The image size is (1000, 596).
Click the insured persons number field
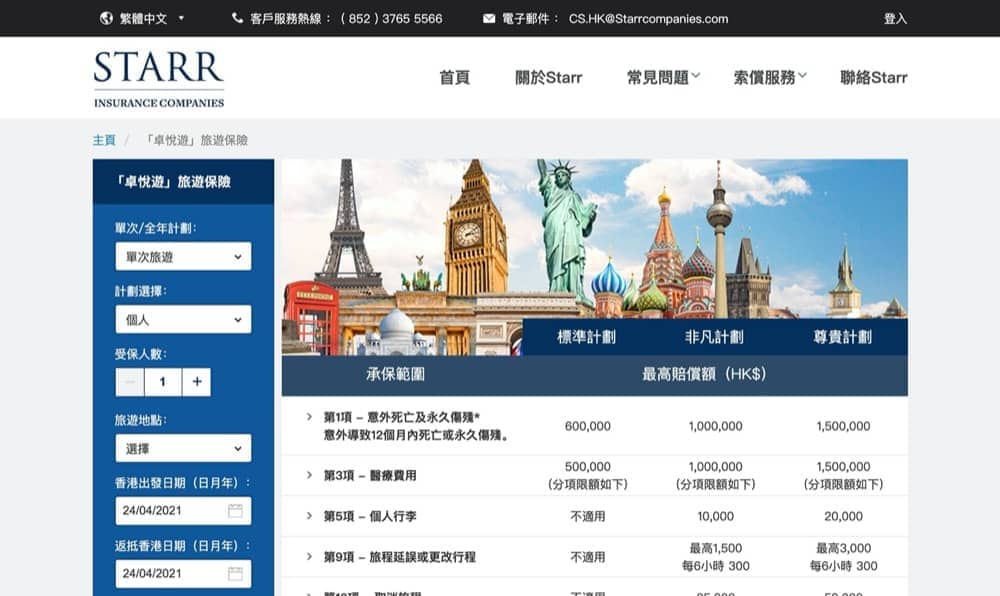[163, 382]
